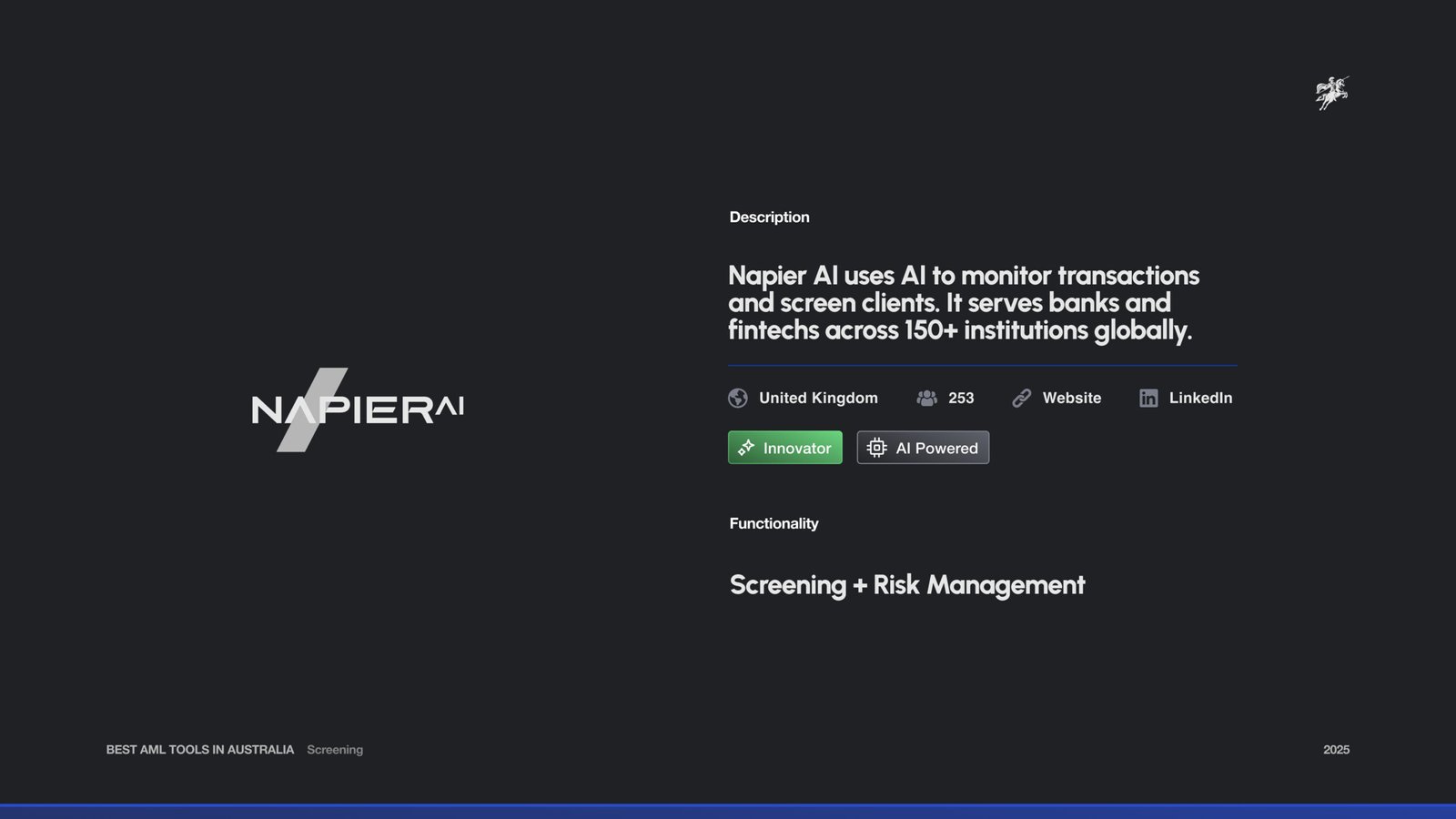Screen dimensions: 1456x819
Task: Click the green Innovator badge
Action: [x=785, y=448]
